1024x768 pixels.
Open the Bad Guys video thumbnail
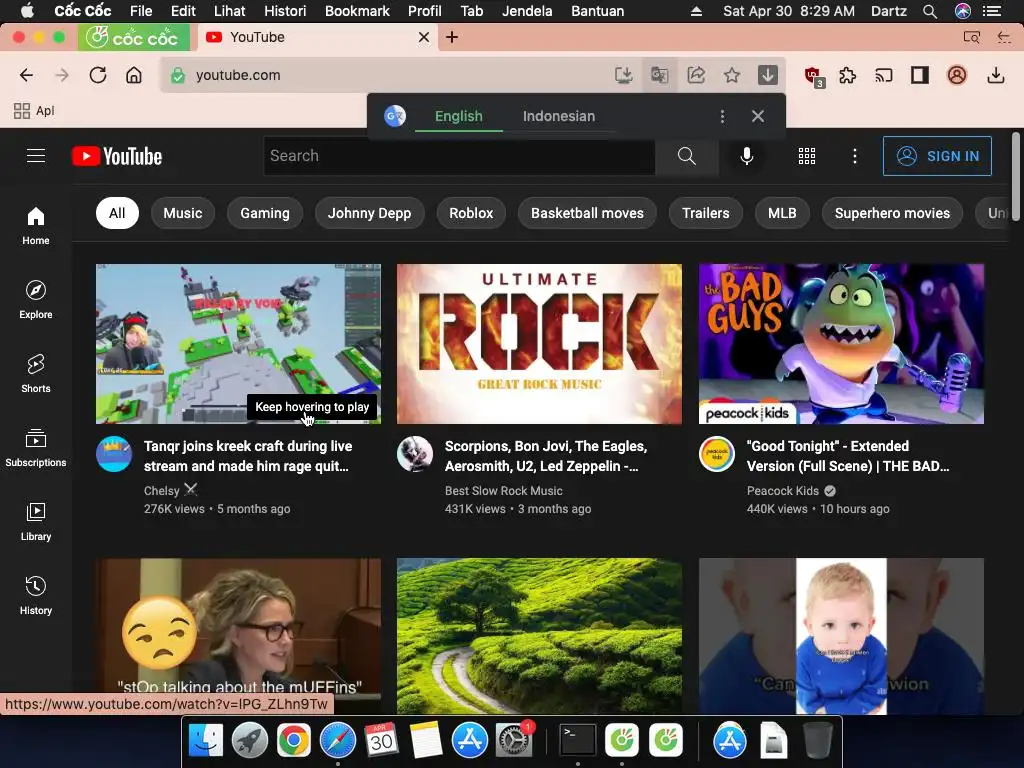click(841, 344)
